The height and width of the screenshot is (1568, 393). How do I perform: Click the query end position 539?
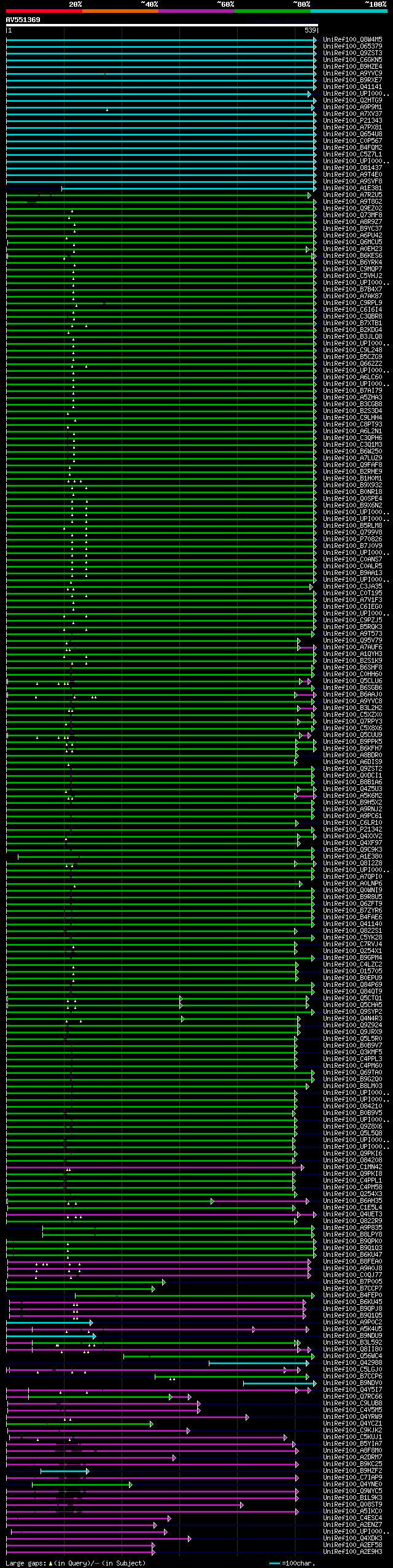tap(310, 30)
